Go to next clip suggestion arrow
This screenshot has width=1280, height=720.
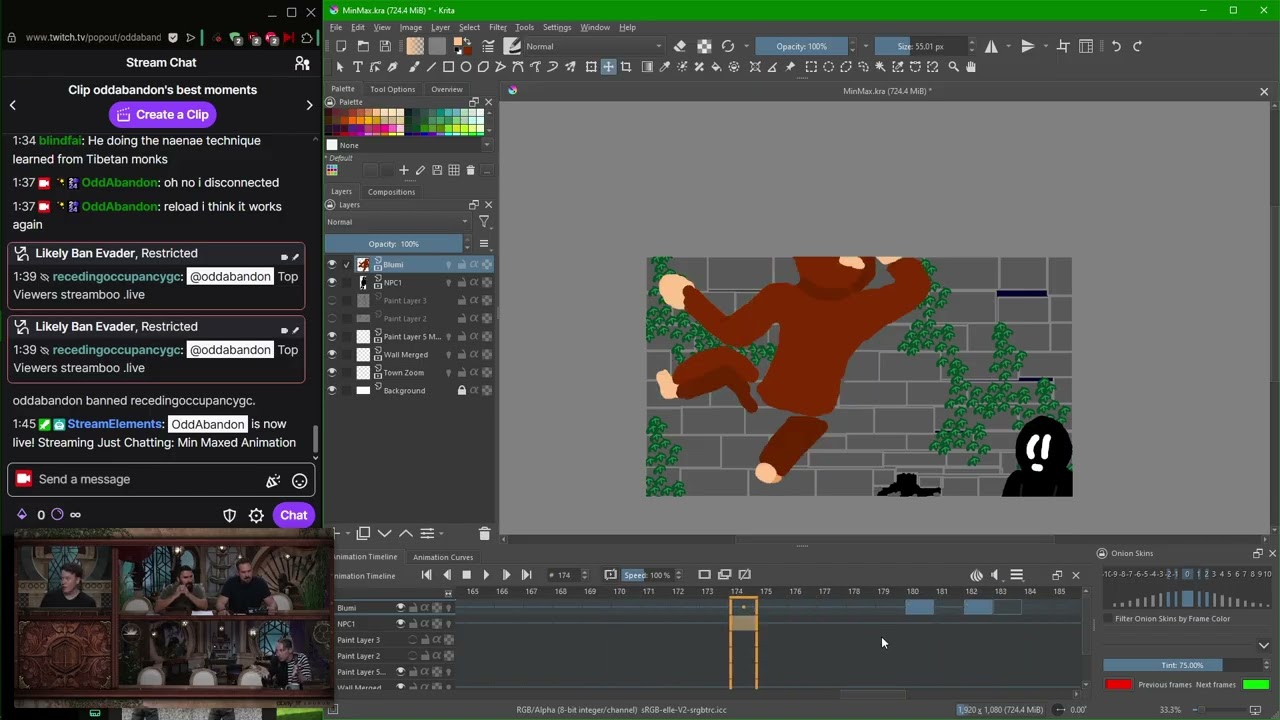(x=309, y=105)
